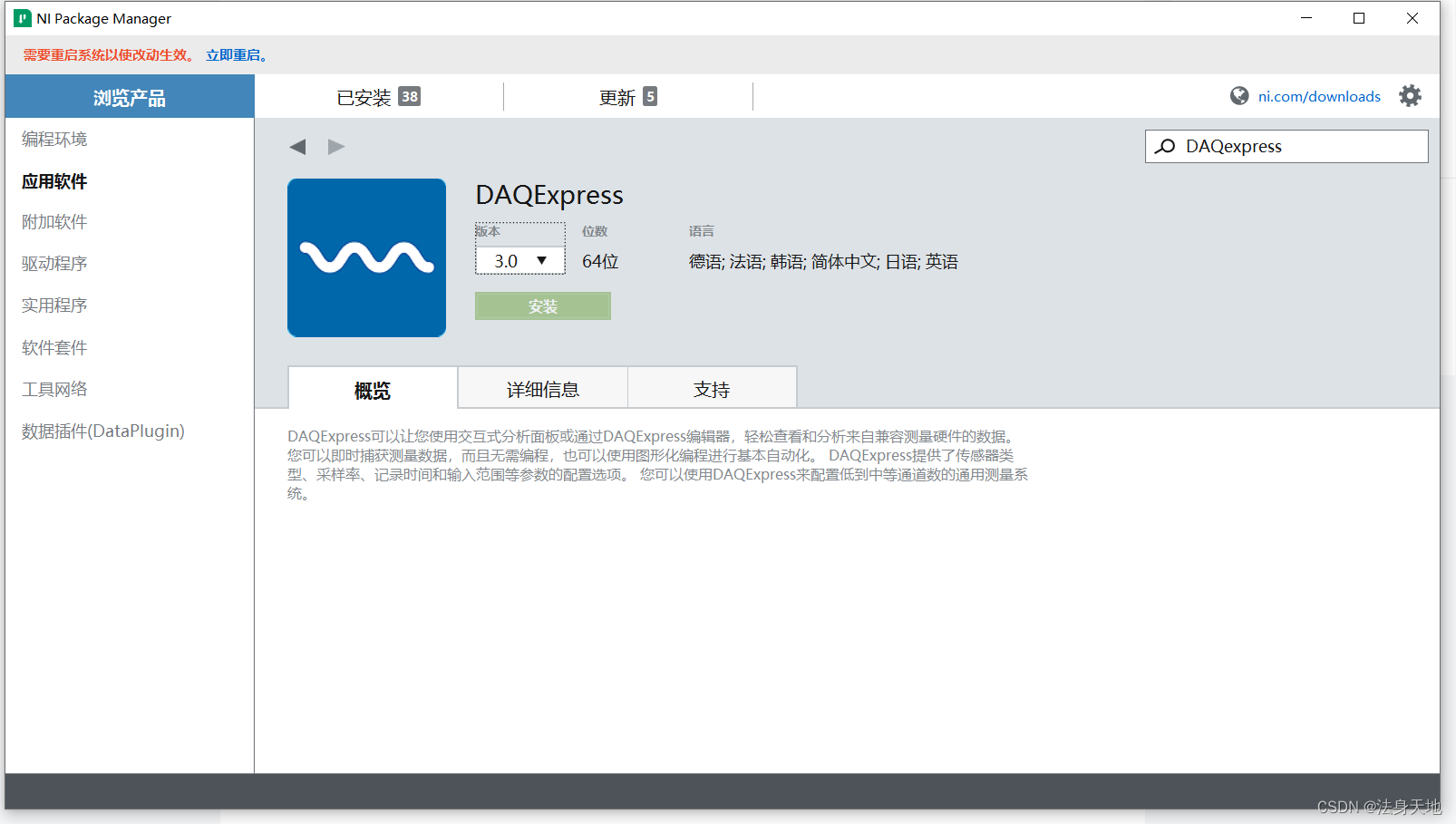The image size is (1456, 824).
Task: Click the 立即重启 restart link
Action: coord(234,54)
